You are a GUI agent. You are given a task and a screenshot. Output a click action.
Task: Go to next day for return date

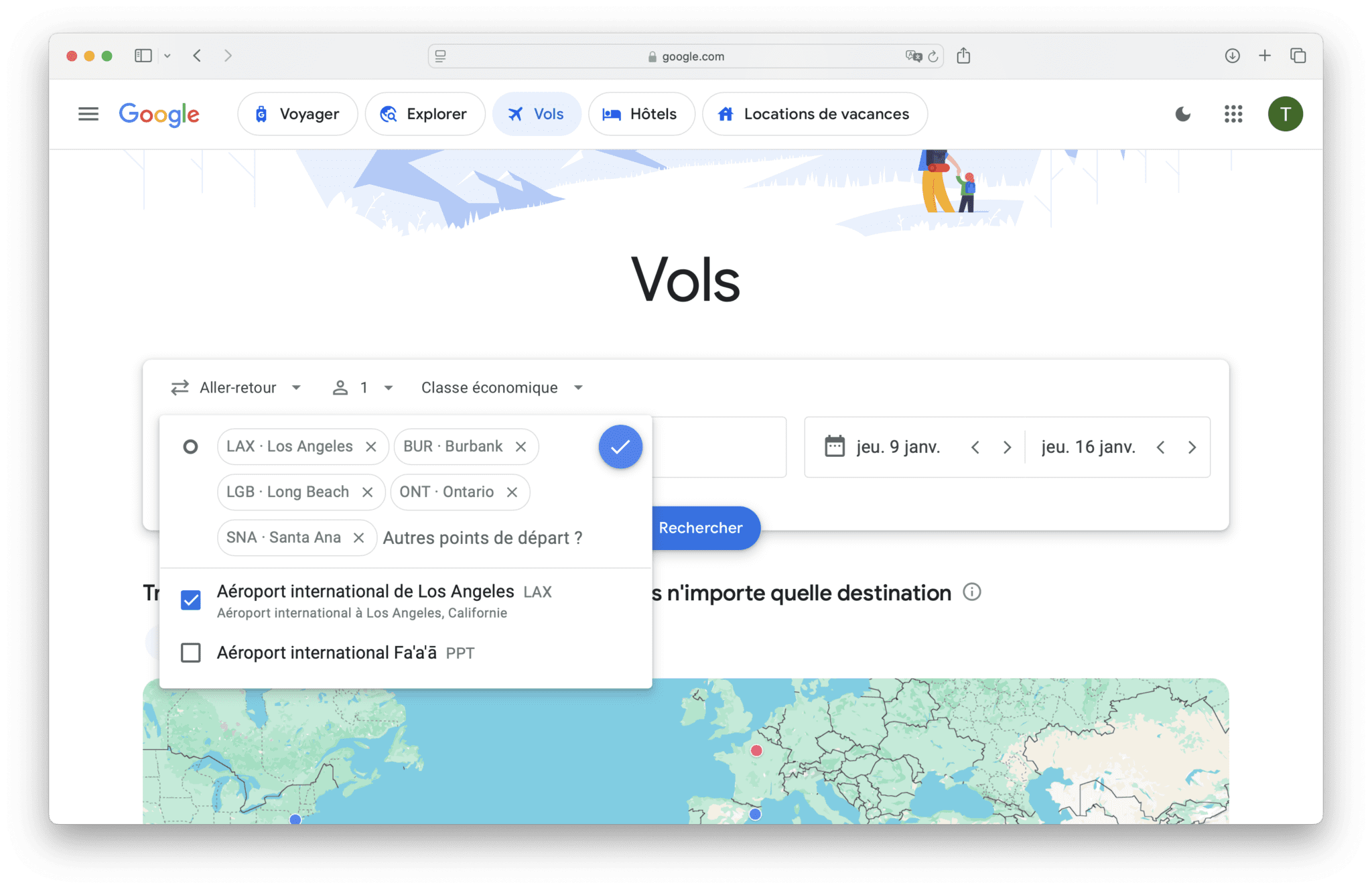1192,448
